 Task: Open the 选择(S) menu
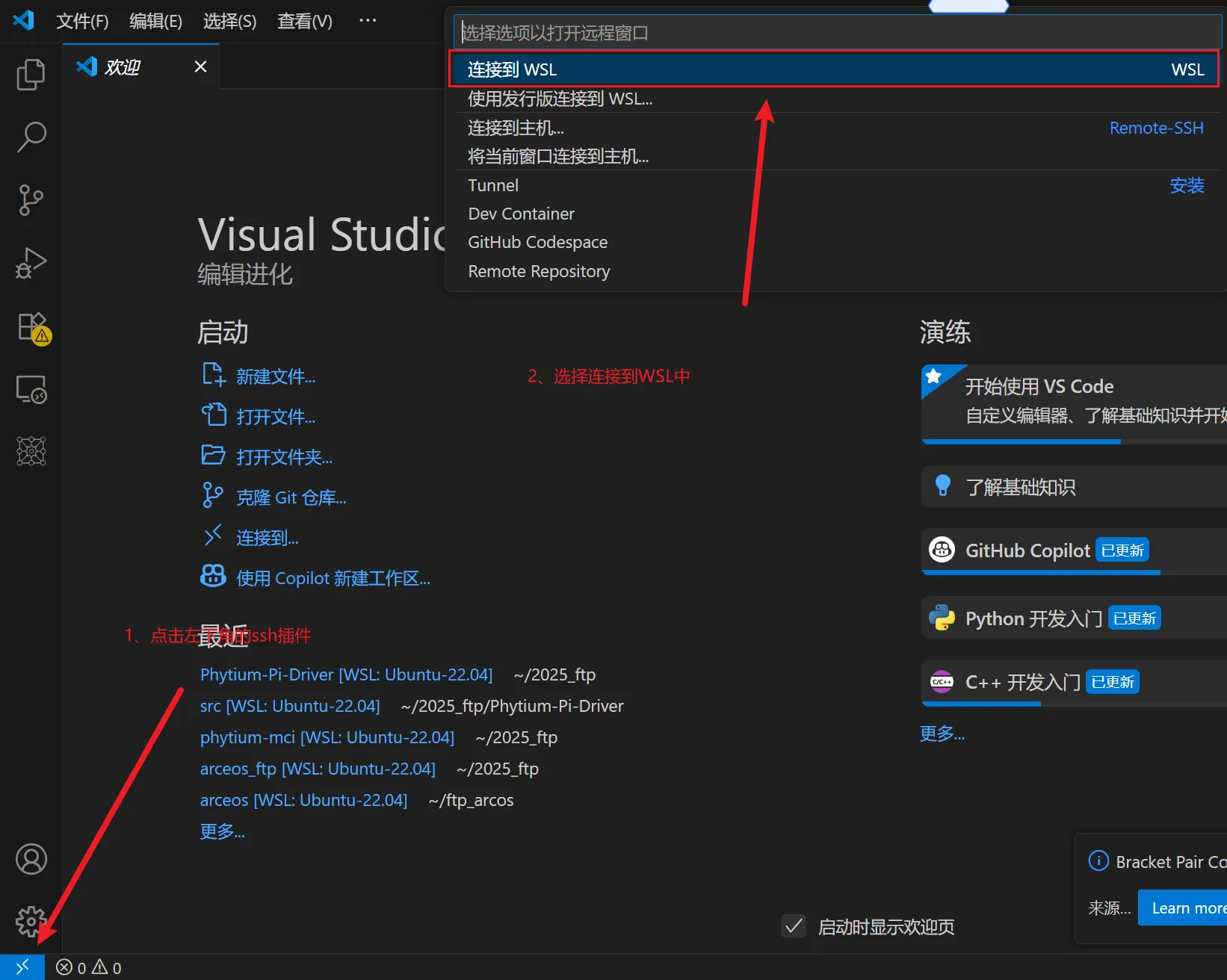(x=229, y=21)
